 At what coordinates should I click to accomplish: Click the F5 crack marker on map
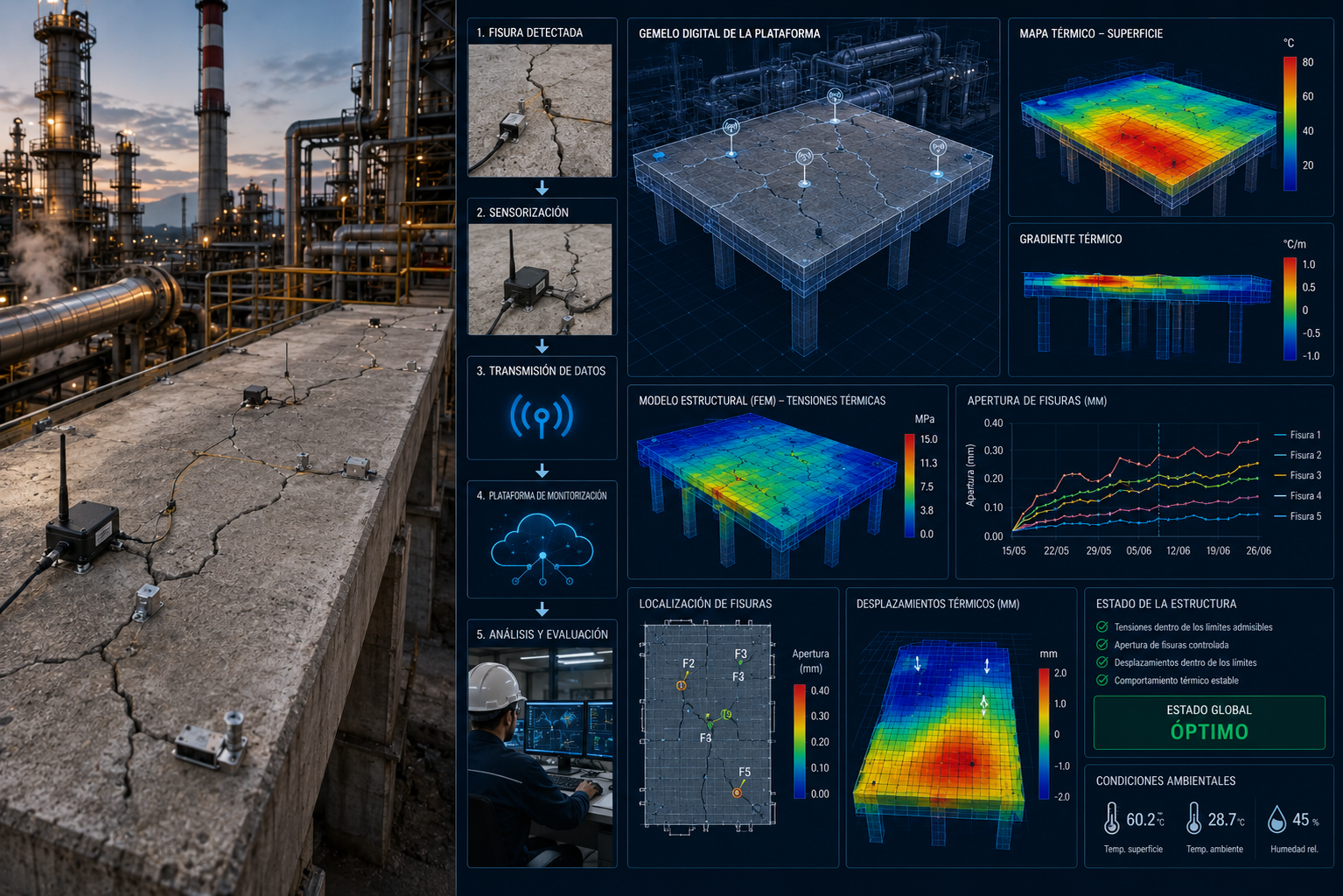point(738,793)
